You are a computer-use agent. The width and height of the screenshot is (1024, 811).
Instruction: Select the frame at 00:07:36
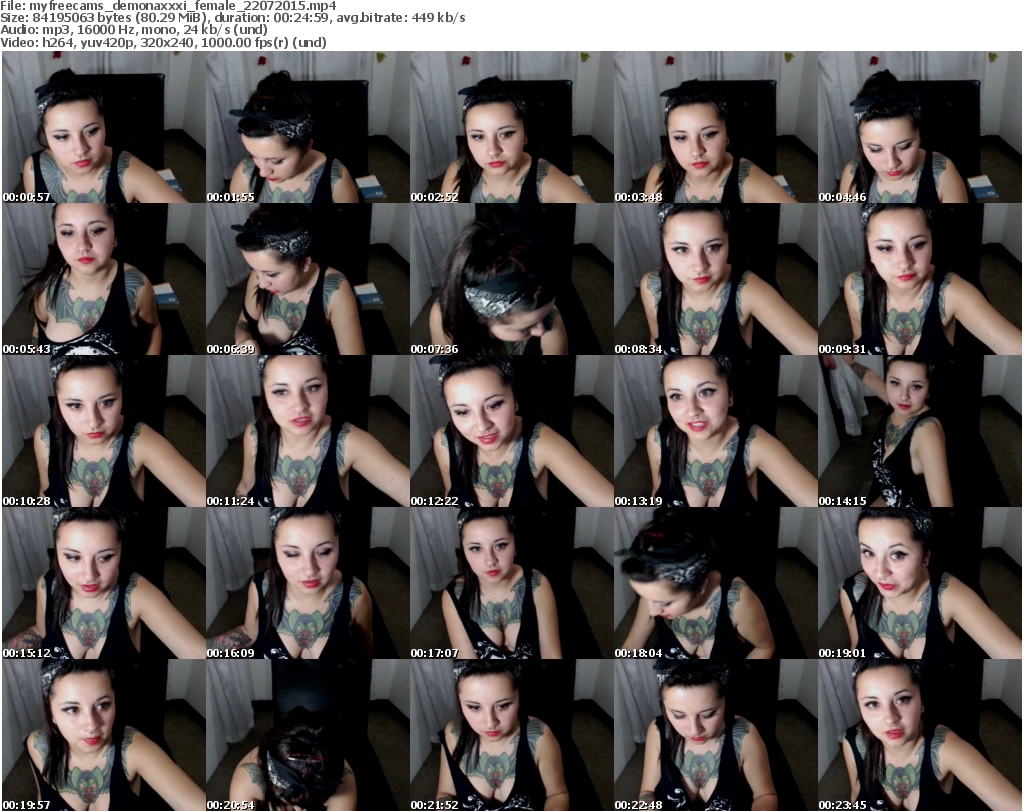tap(511, 279)
